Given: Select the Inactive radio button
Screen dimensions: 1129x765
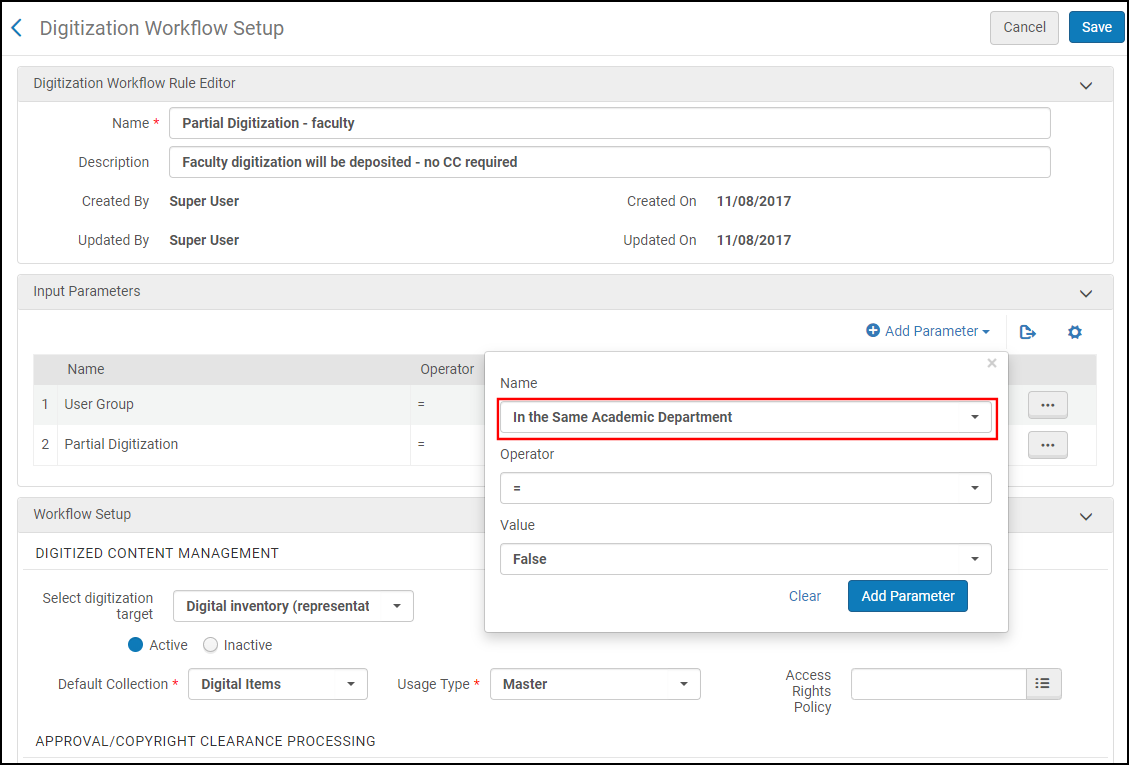Looking at the screenshot, I should click(210, 645).
